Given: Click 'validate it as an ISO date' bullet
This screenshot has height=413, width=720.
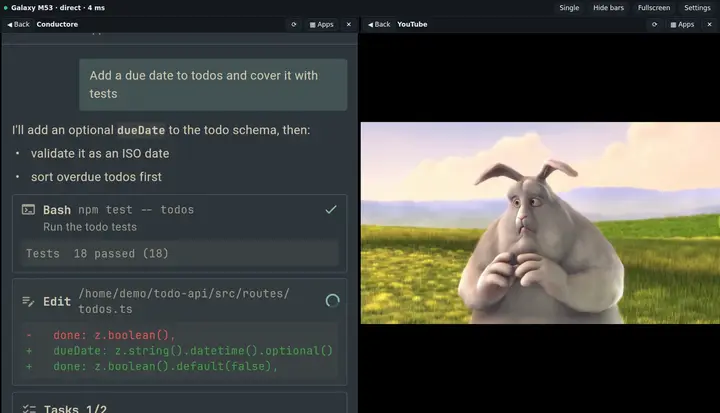Looking at the screenshot, I should pos(100,153).
